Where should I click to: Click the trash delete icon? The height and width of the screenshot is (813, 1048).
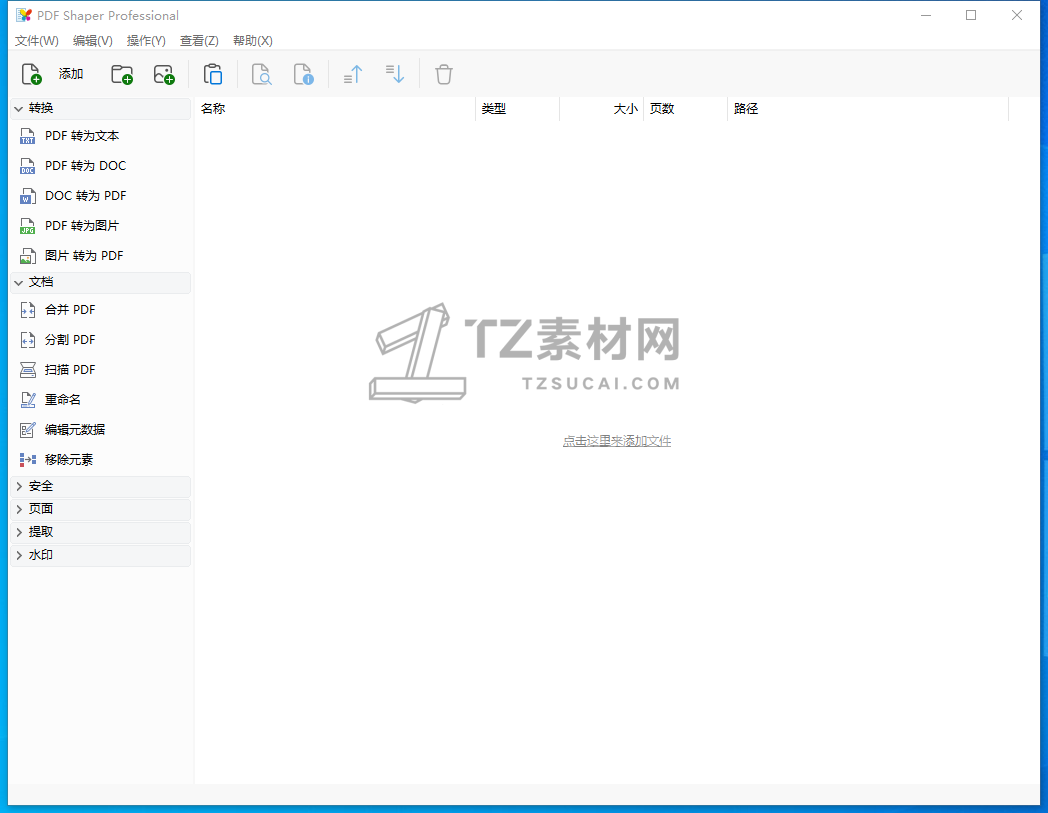(x=444, y=74)
